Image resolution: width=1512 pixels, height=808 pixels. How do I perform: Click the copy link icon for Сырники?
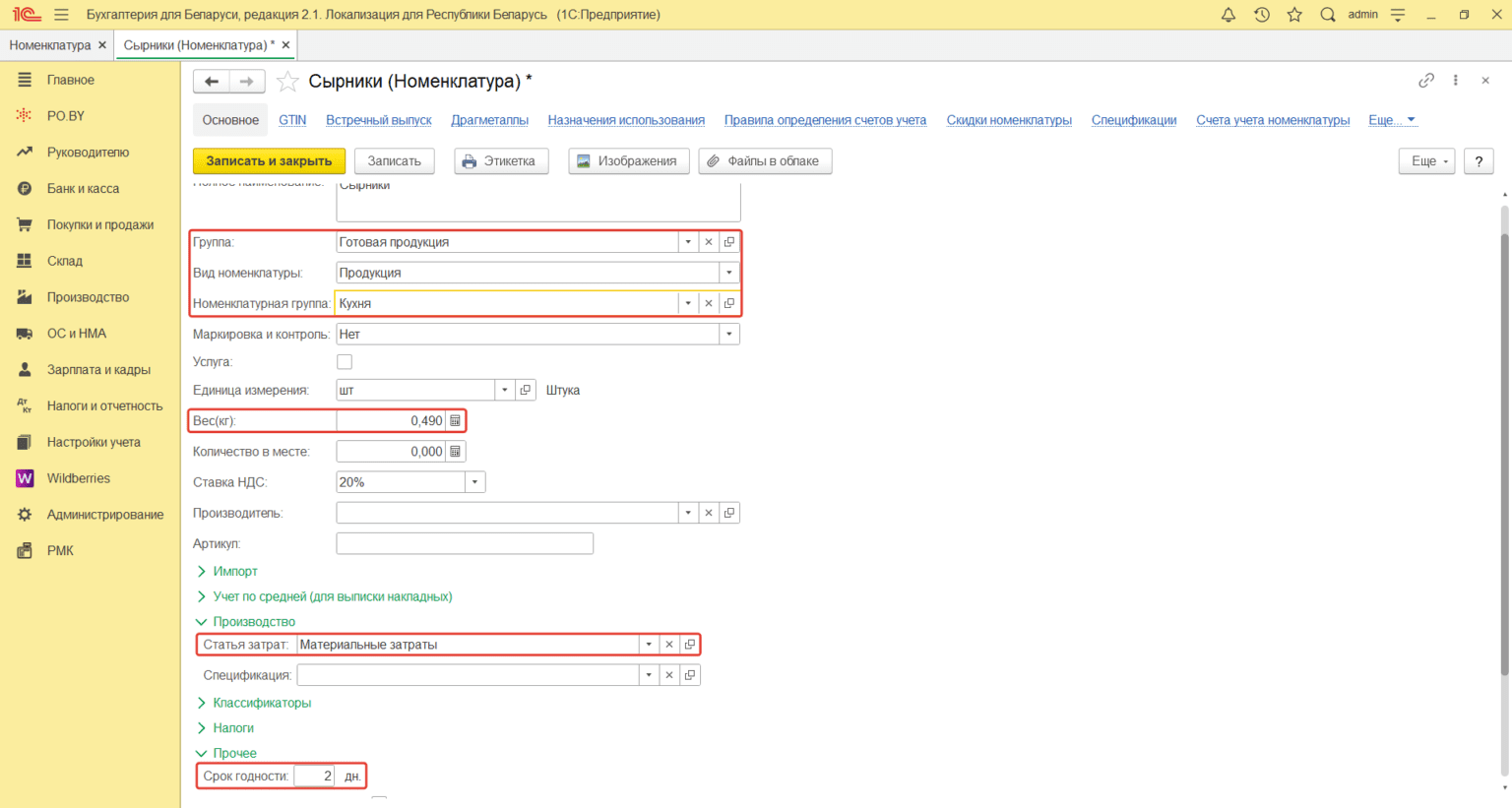click(1425, 81)
